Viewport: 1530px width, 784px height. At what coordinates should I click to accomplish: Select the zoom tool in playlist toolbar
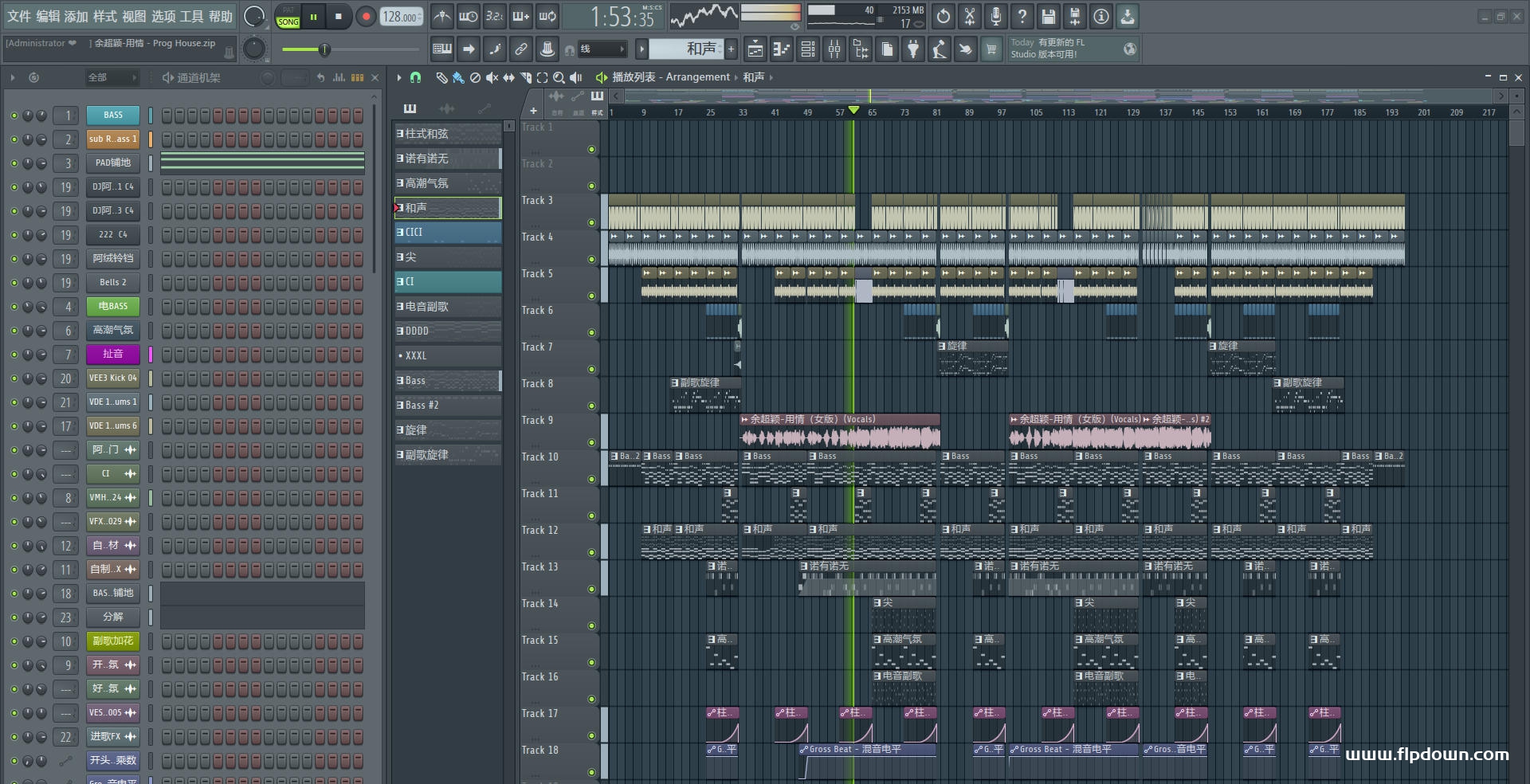(x=559, y=77)
